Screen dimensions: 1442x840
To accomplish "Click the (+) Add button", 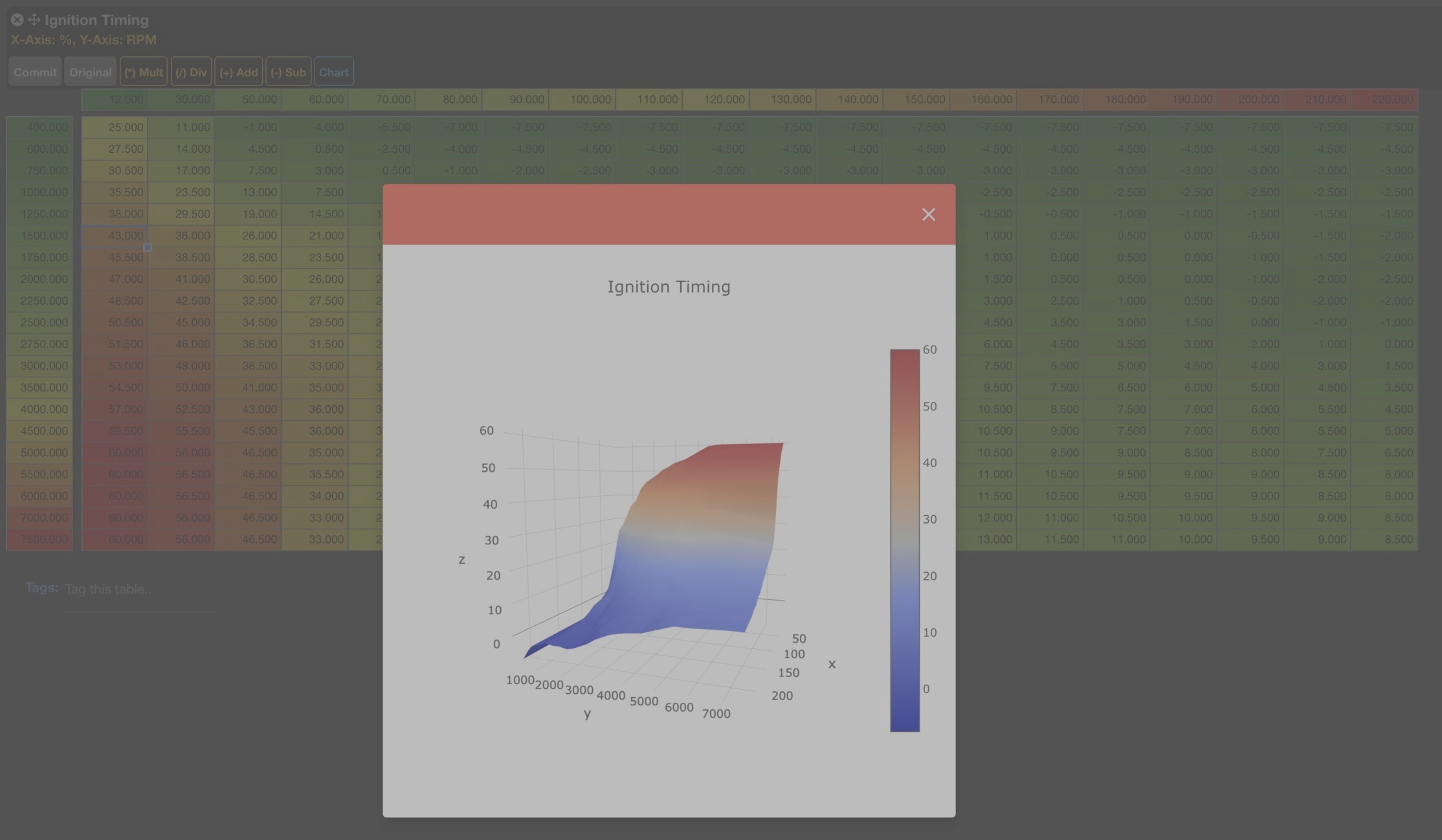I will coord(238,72).
